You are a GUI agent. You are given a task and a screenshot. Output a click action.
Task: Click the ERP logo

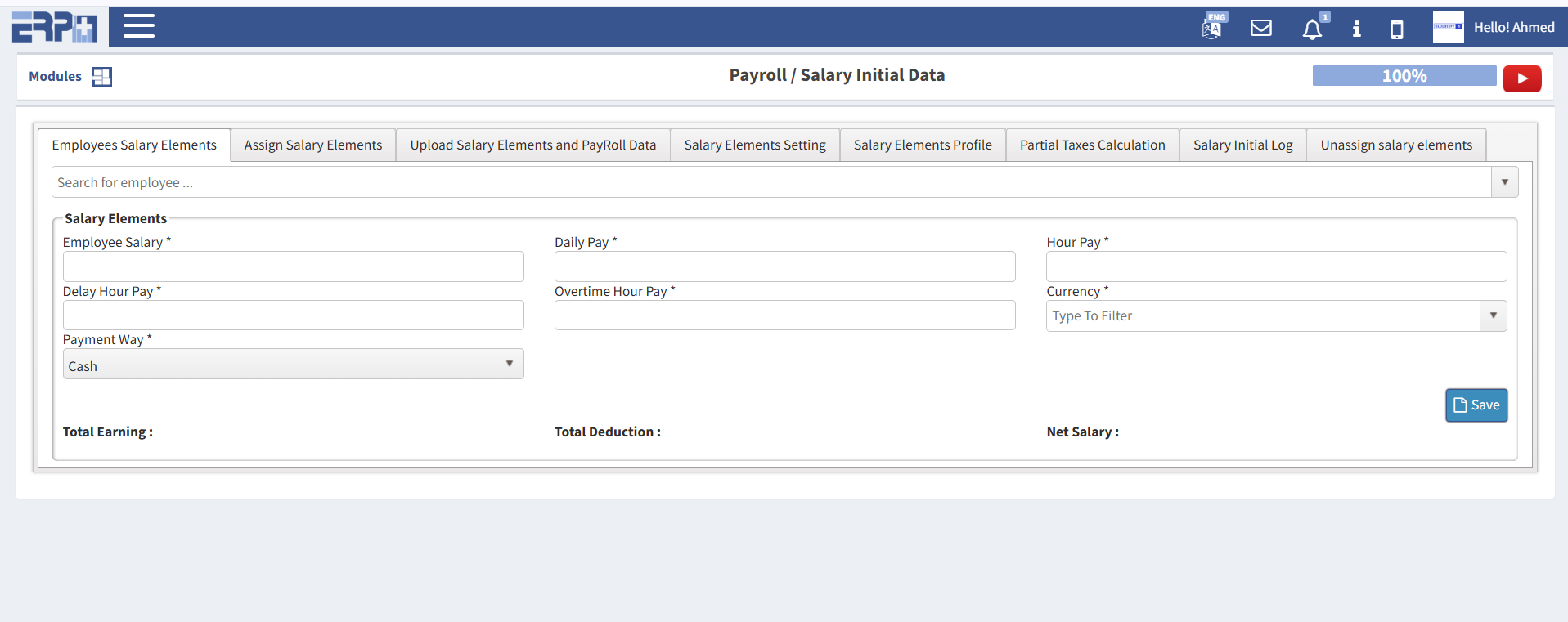[x=54, y=27]
